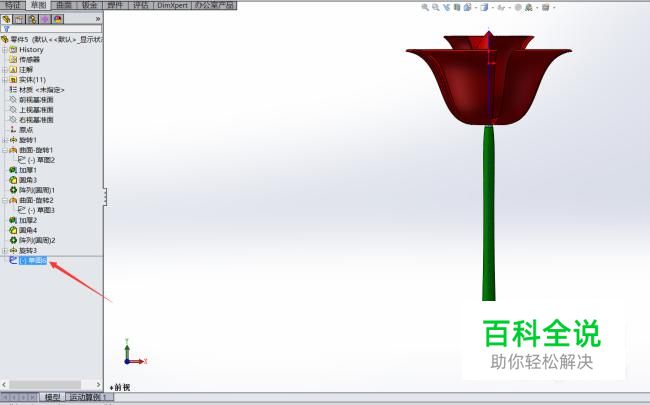Open dropdown arrow next to View Settings
650x405 pixels.
[553, 7]
